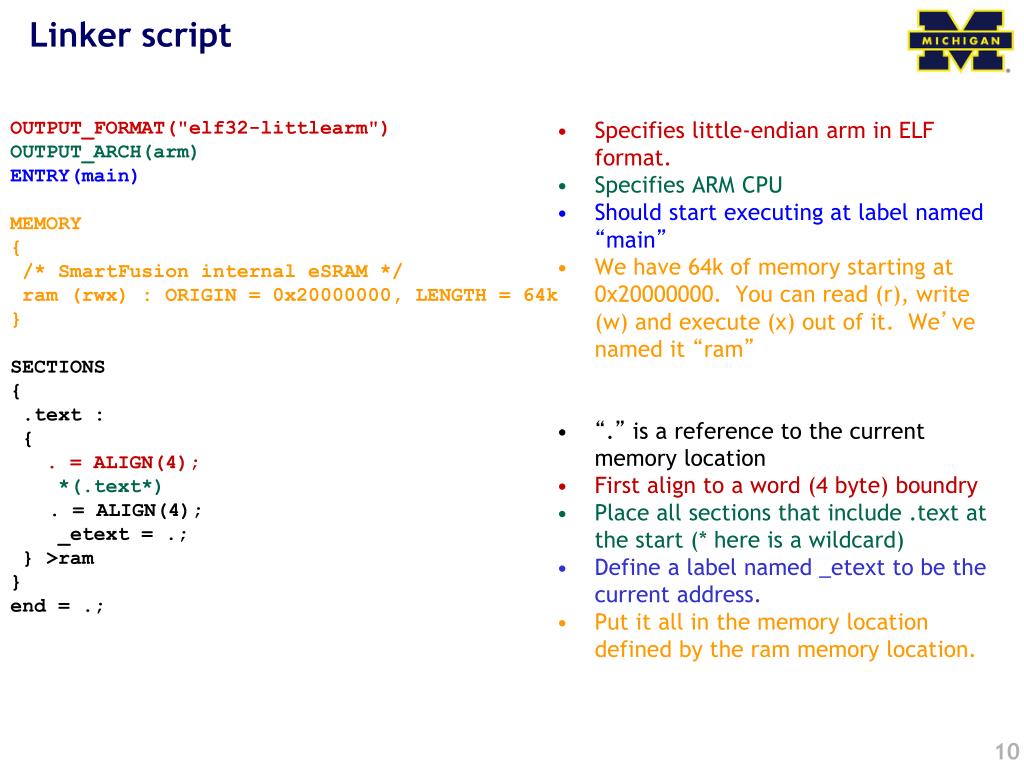Image resolution: width=1024 pixels, height=768 pixels.
Task: Select the red ". = ALIGN(4);" line
Action: point(123,462)
